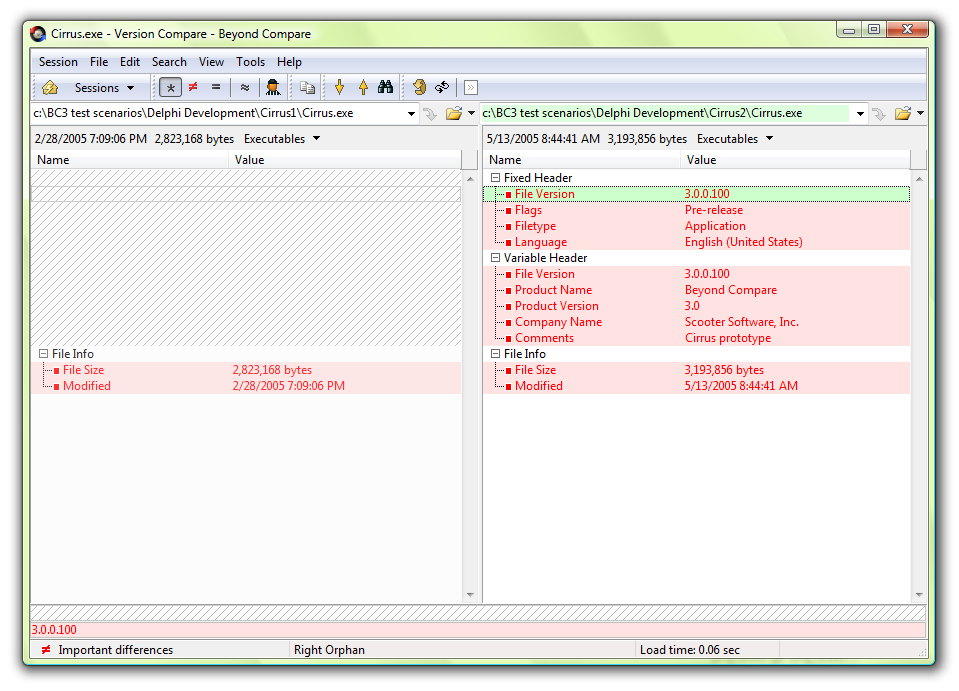This screenshot has height=691, width=959.
Task: Click the Copy pages toolbar icon
Action: pos(307,87)
